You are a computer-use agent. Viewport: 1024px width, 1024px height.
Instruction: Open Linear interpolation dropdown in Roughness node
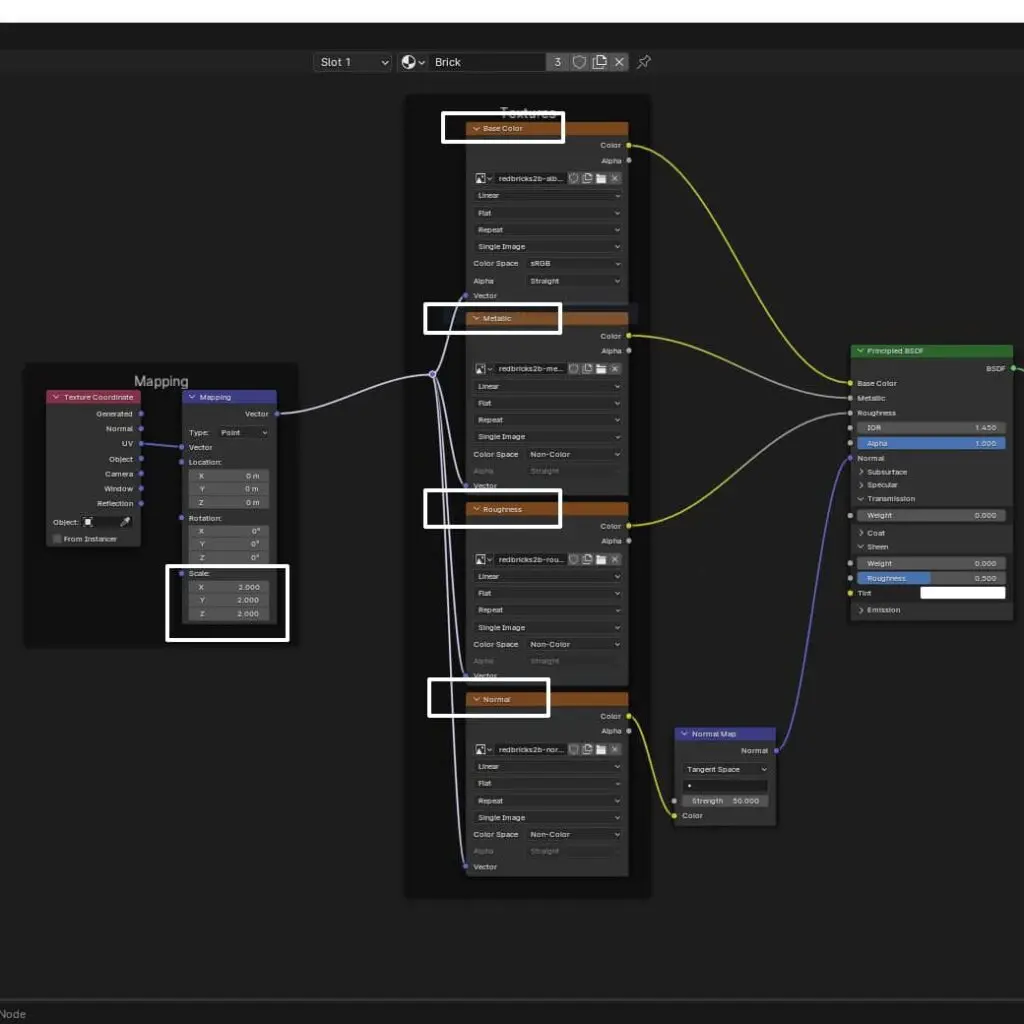click(547, 577)
